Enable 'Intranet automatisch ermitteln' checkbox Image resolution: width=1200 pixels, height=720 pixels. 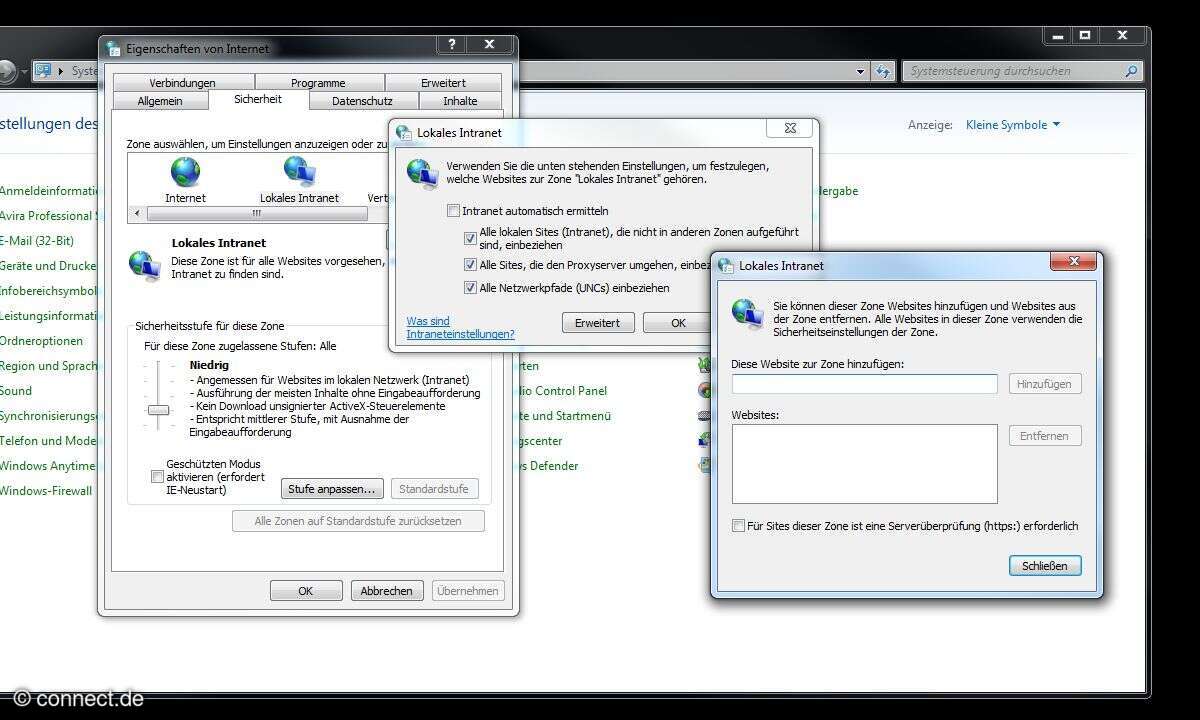coord(454,211)
